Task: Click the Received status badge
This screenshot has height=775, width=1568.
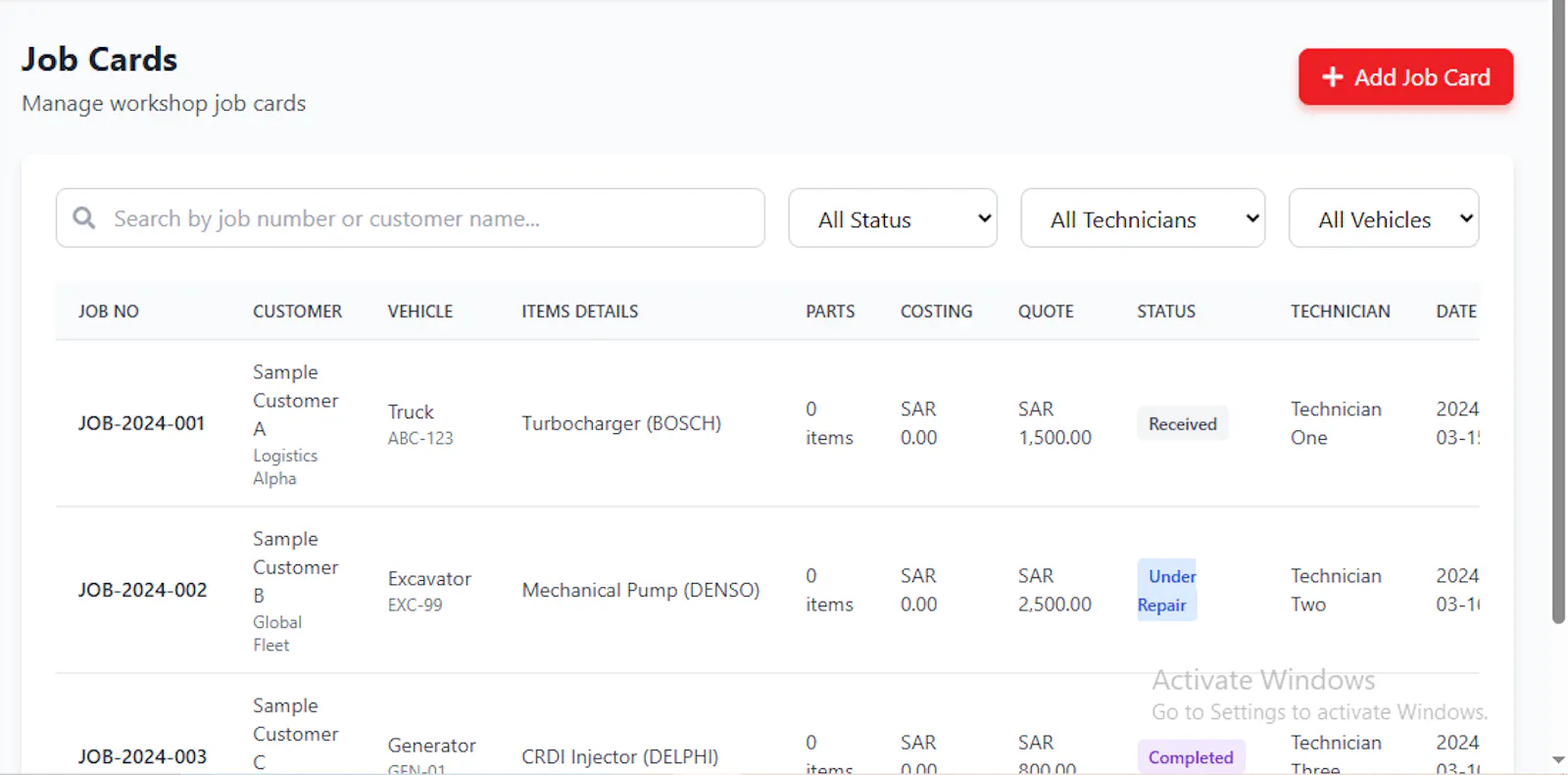Action: [x=1182, y=424]
